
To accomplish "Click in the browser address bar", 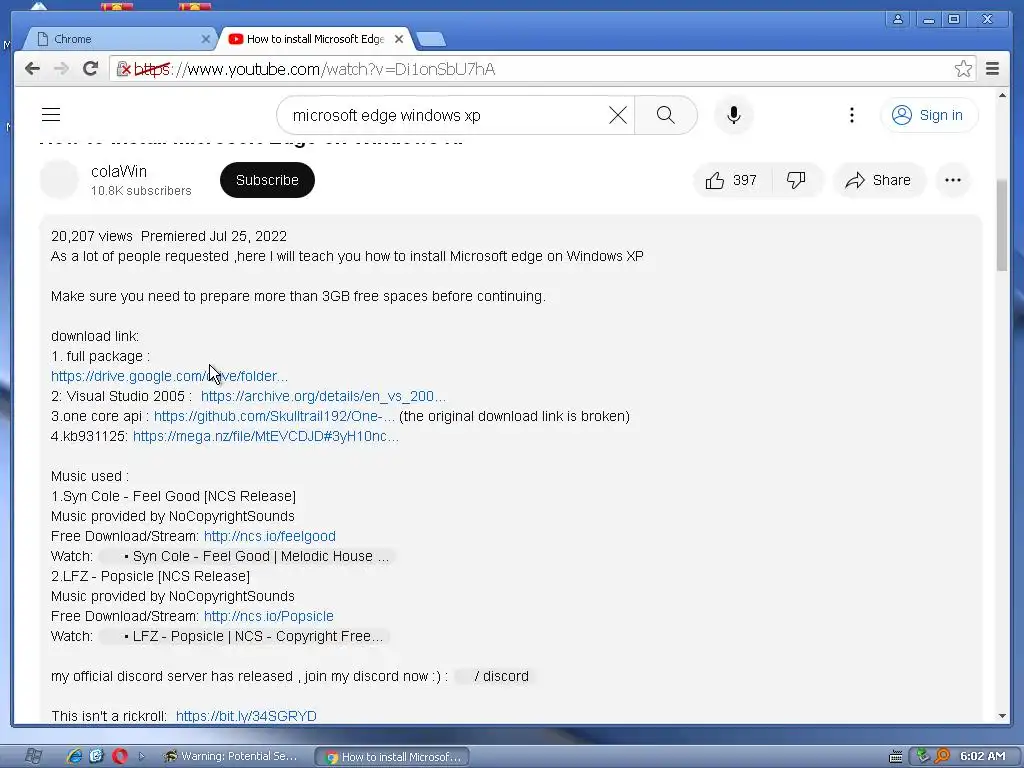I will 542,69.
